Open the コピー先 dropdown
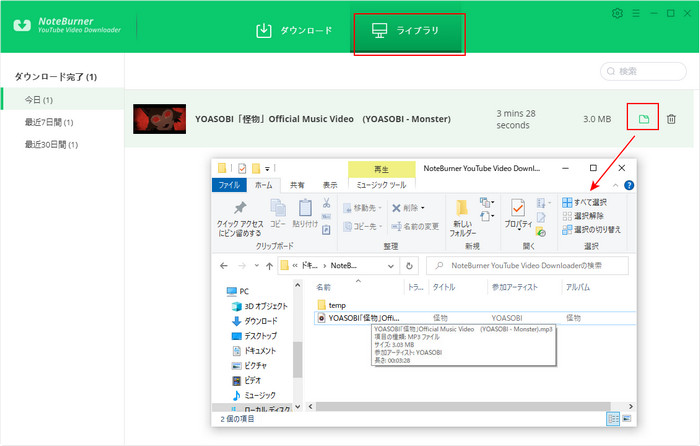 click(x=362, y=226)
